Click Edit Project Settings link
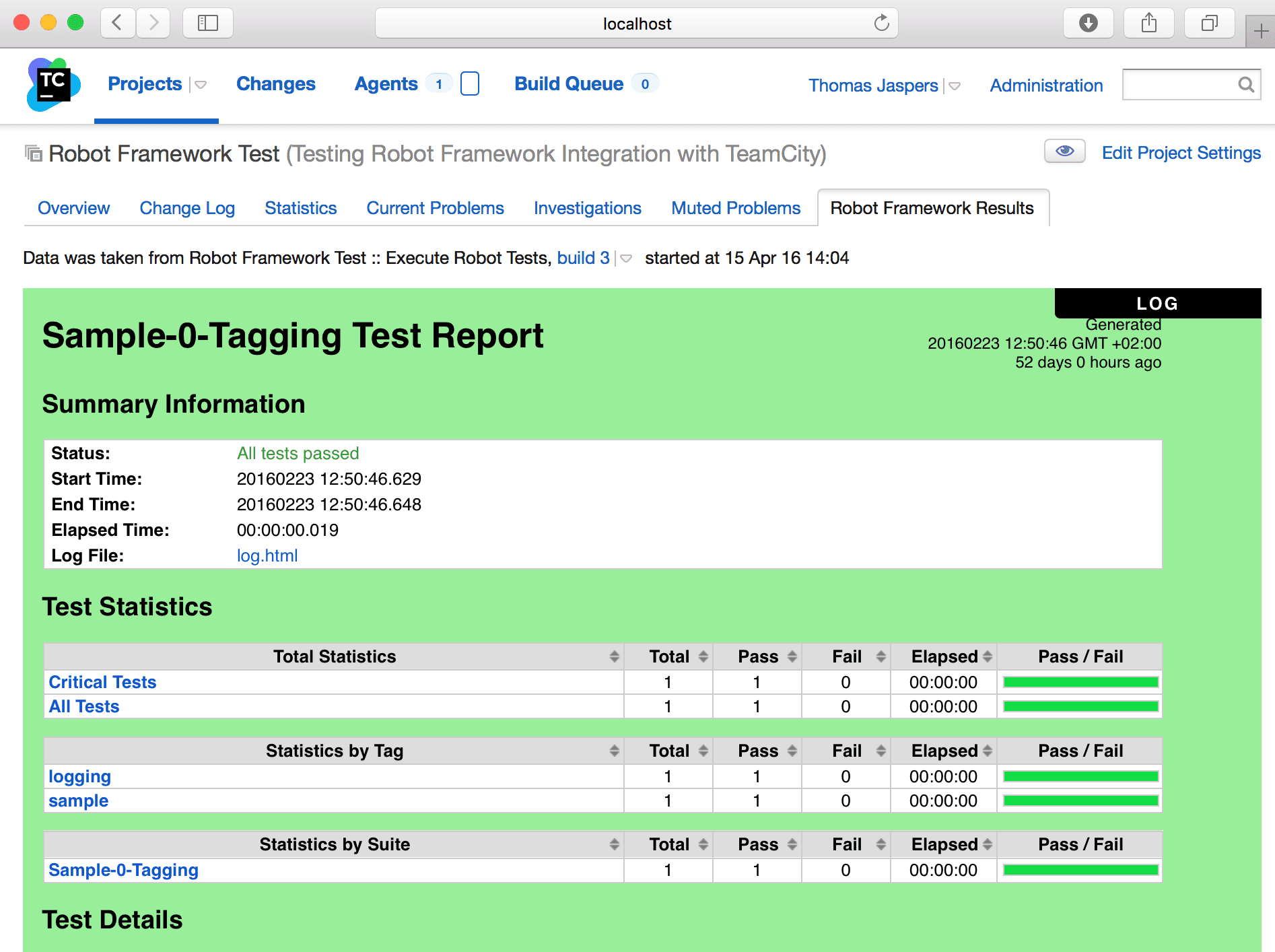1275x952 pixels. [1181, 153]
